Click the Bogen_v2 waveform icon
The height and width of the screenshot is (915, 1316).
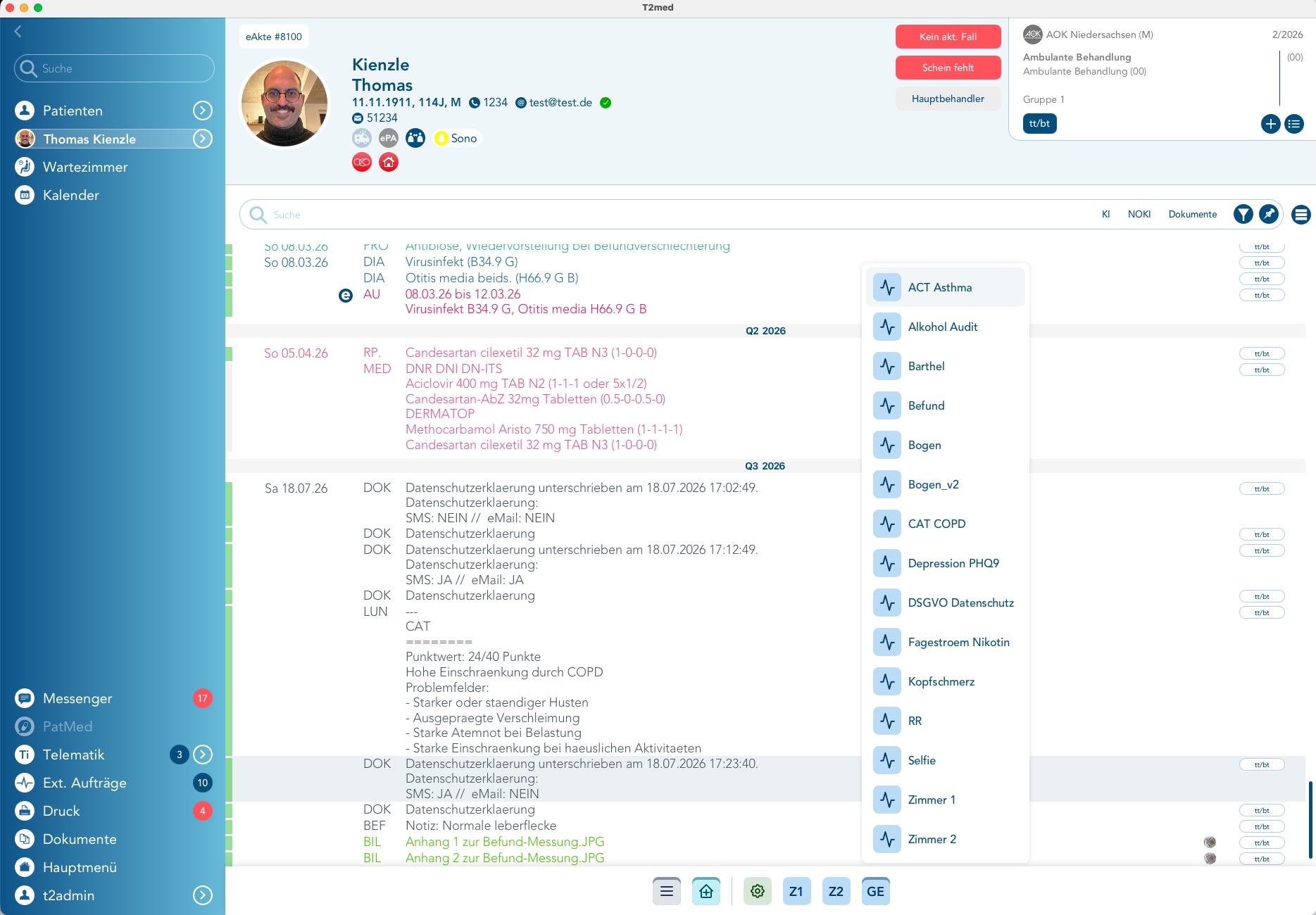coord(887,484)
